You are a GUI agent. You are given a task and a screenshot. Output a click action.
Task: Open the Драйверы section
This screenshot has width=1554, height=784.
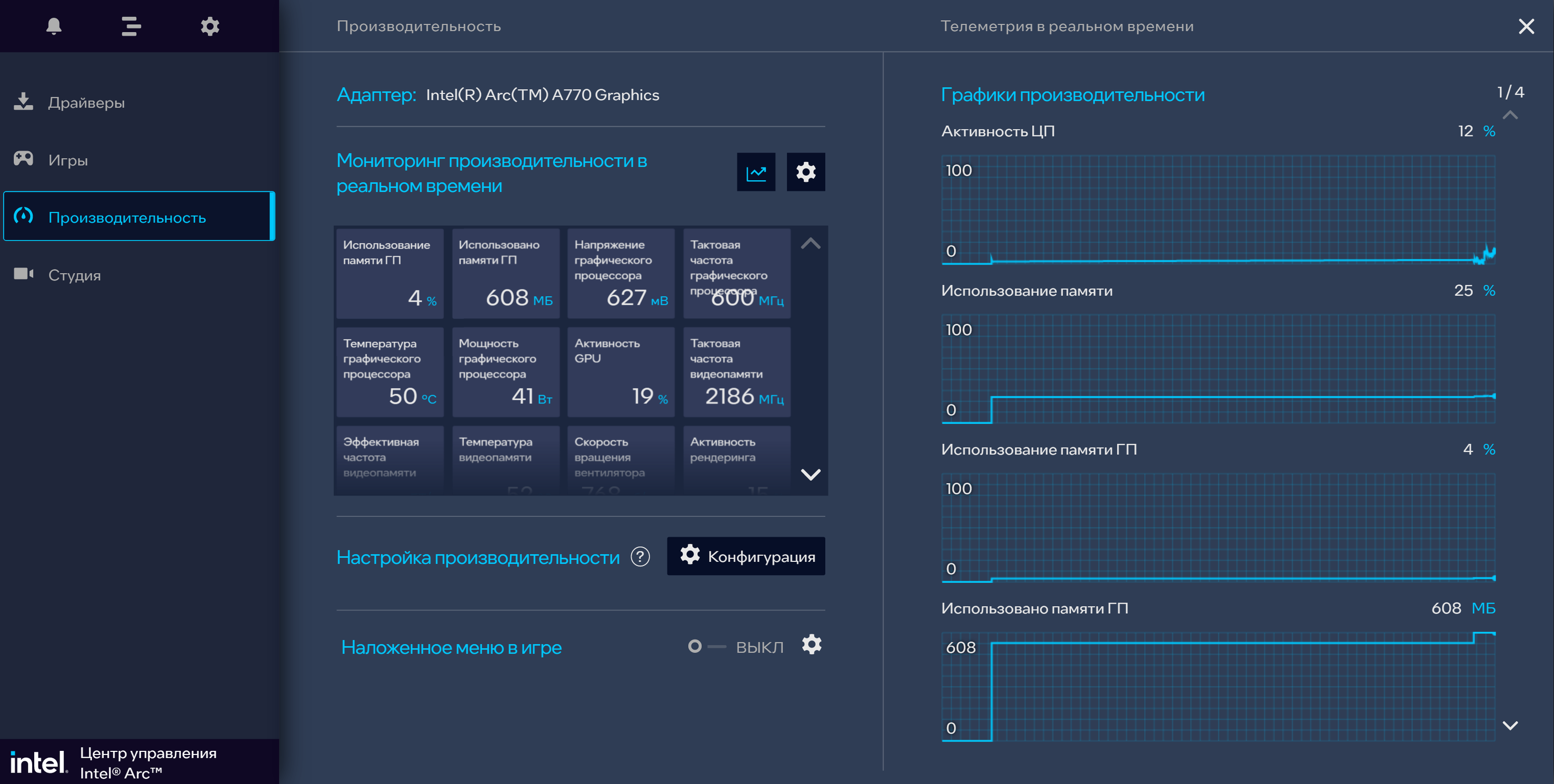tap(87, 103)
